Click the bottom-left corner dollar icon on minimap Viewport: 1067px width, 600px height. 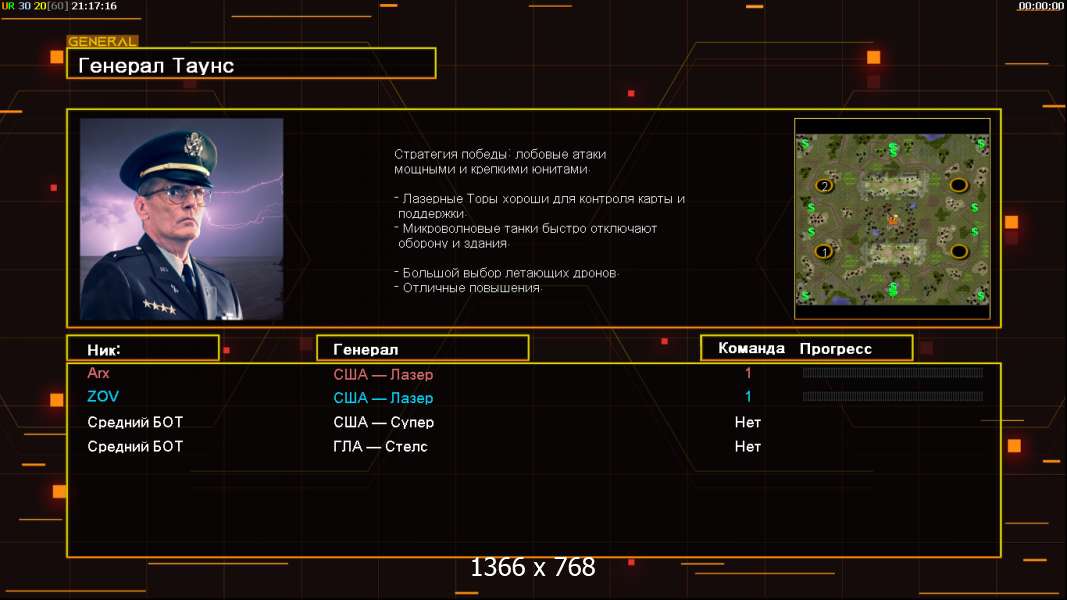pyautogui.click(x=805, y=296)
